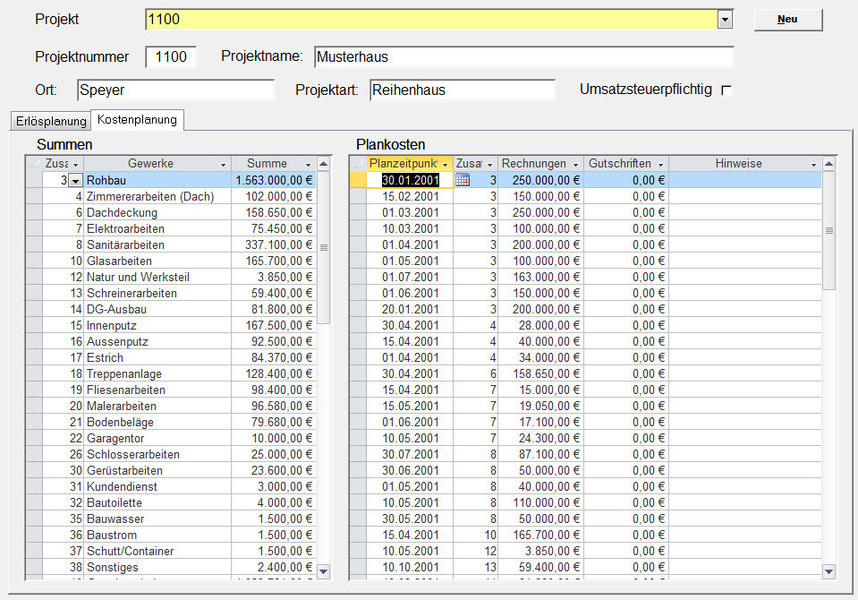Click the Rohbau sum 1.563.000,00 €
Viewport: 858px width, 600px height.
coord(274,180)
